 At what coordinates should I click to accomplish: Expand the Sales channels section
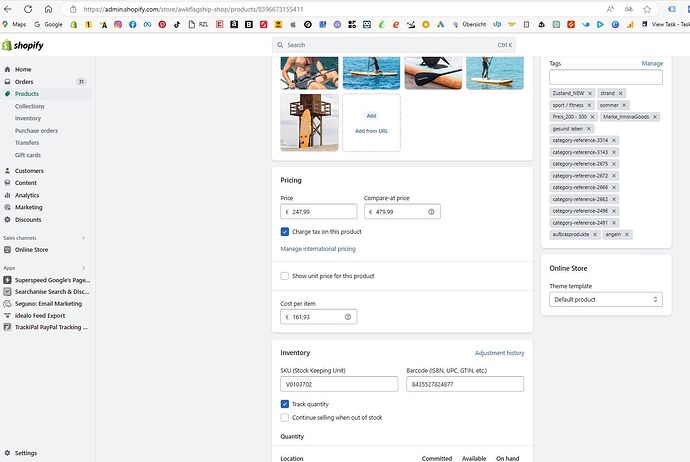click(x=84, y=238)
